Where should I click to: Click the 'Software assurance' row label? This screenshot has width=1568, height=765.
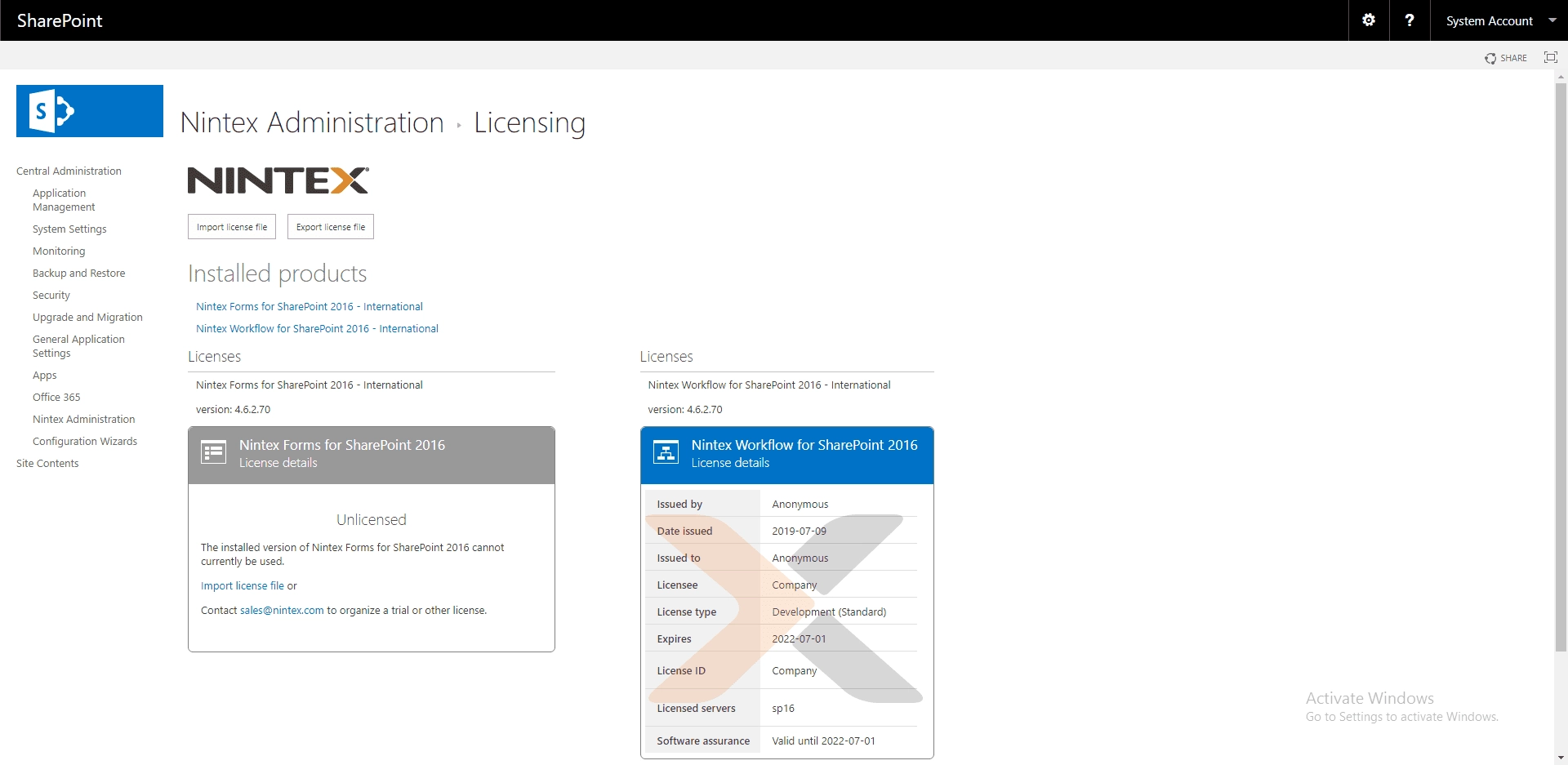[x=703, y=741]
